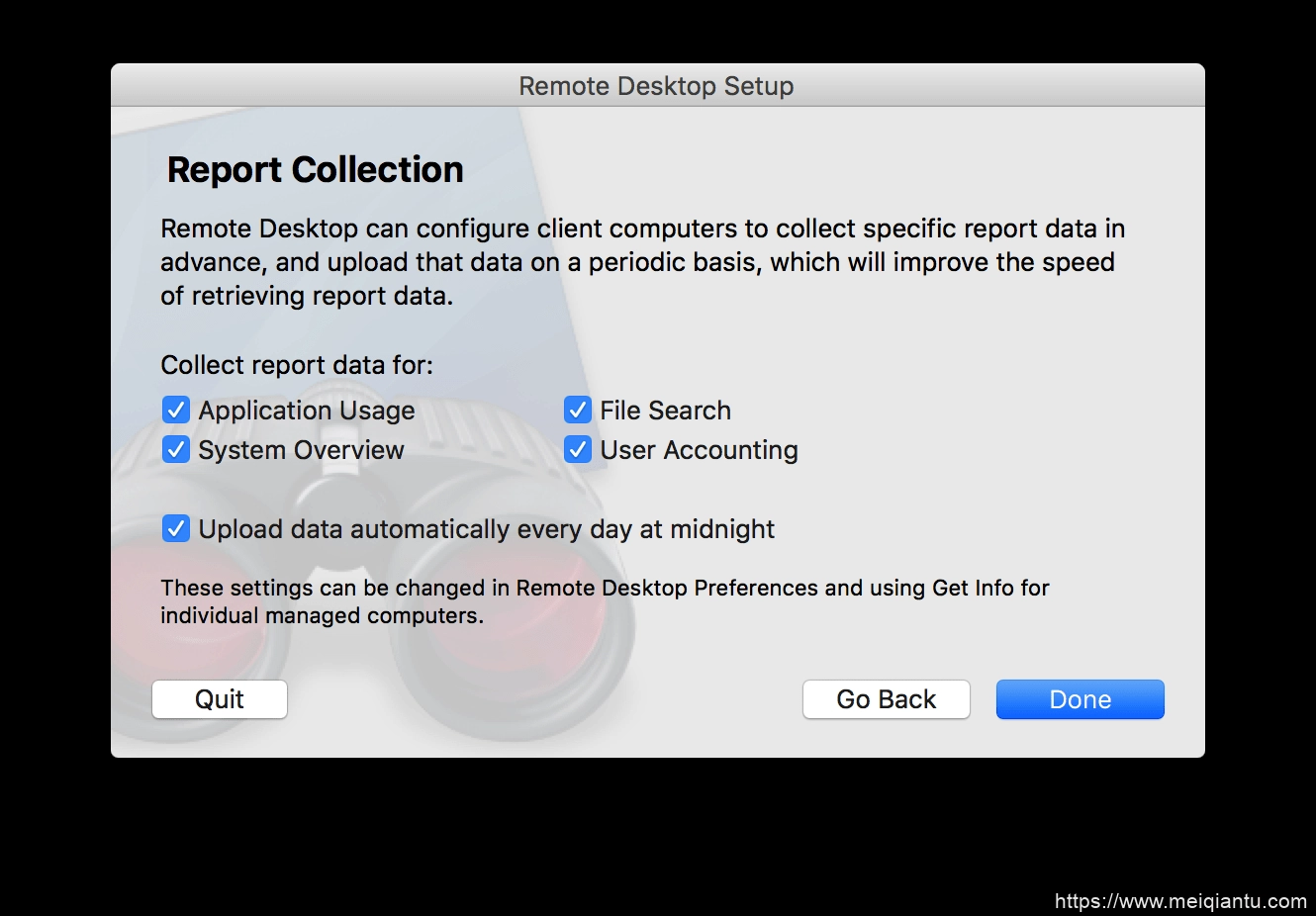Viewport: 1316px width, 916px height.
Task: Uncheck the Application Usage checkbox
Action: point(176,410)
